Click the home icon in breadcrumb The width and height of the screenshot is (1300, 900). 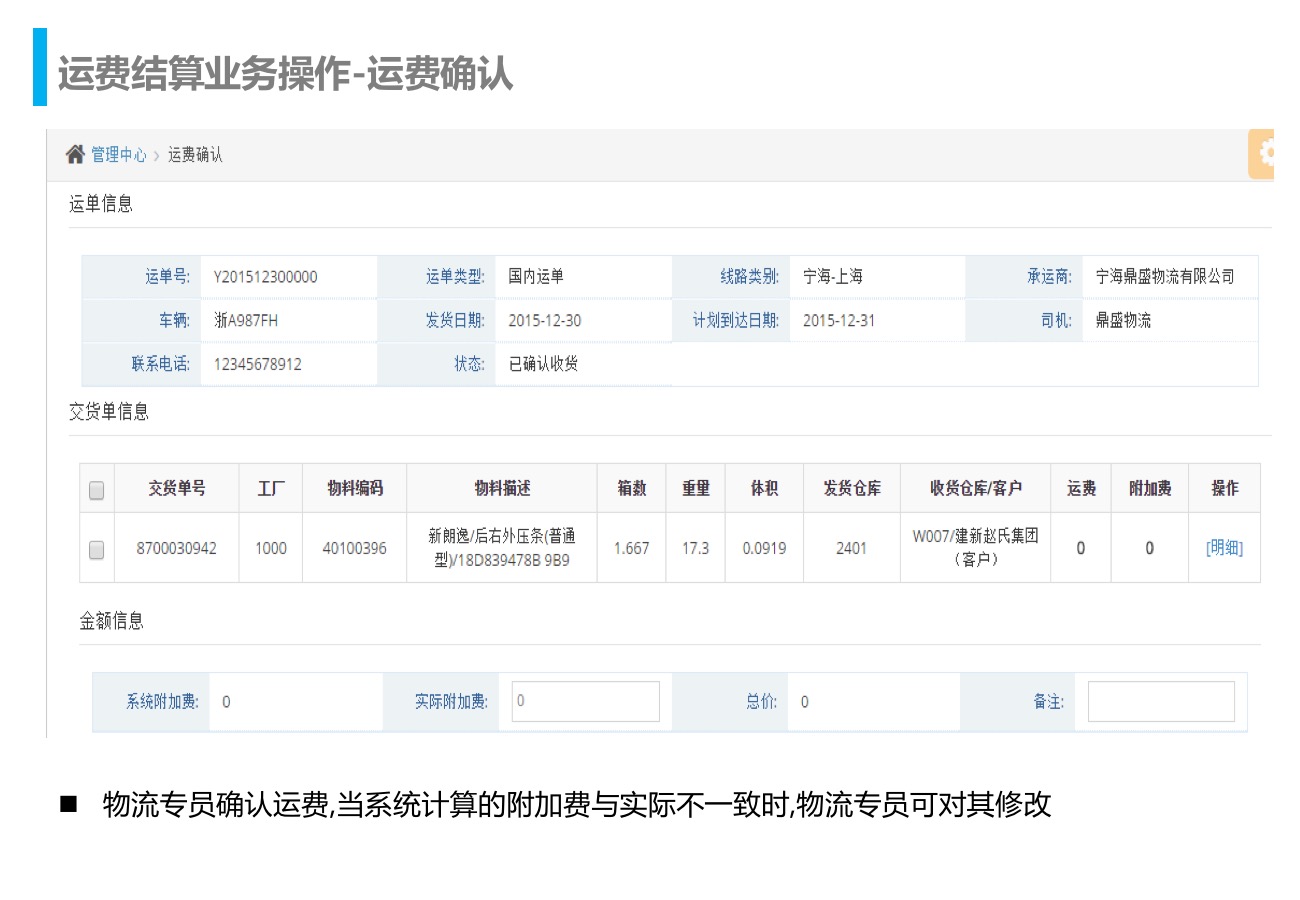coord(75,154)
